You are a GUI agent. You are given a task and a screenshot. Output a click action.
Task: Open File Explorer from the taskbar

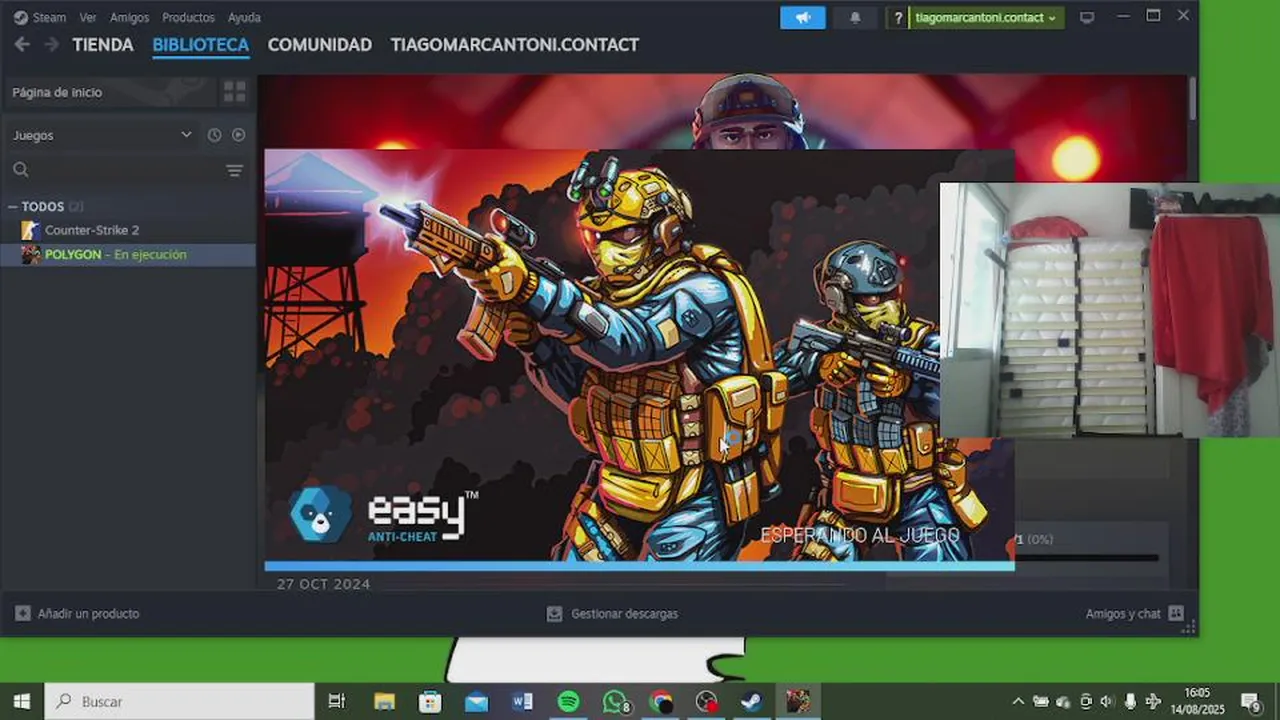384,701
